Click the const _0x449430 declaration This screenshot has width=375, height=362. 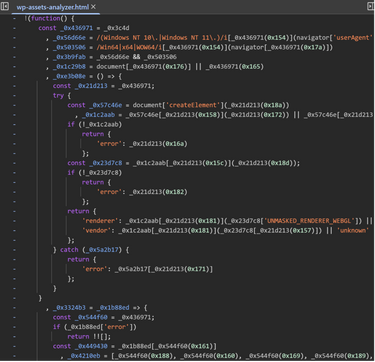coord(135,347)
